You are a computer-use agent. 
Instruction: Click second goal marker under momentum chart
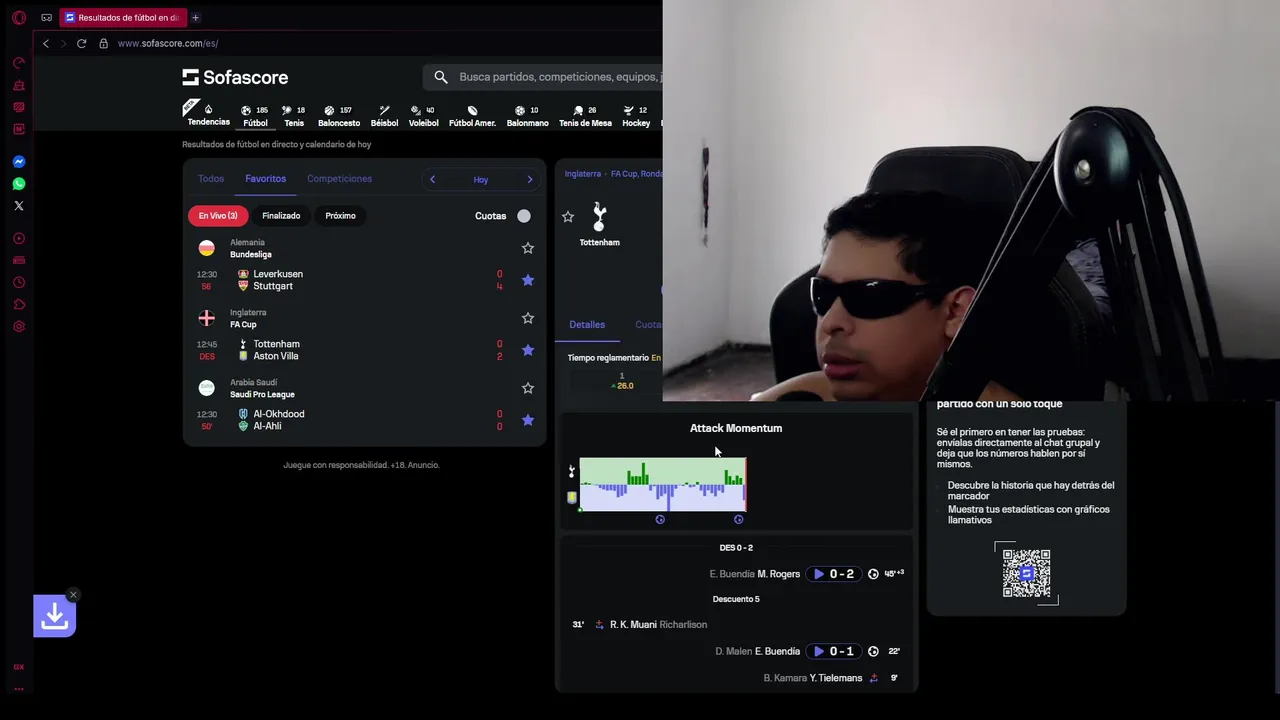click(738, 519)
